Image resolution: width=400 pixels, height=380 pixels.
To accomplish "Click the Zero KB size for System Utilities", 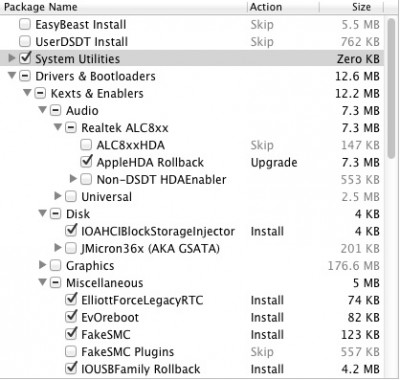I will point(358,59).
